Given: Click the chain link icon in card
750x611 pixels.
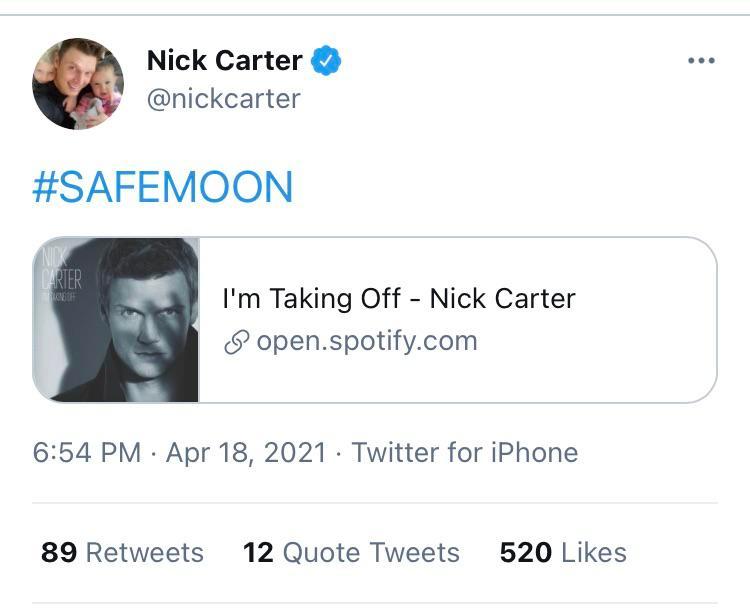Looking at the screenshot, I should [236, 342].
